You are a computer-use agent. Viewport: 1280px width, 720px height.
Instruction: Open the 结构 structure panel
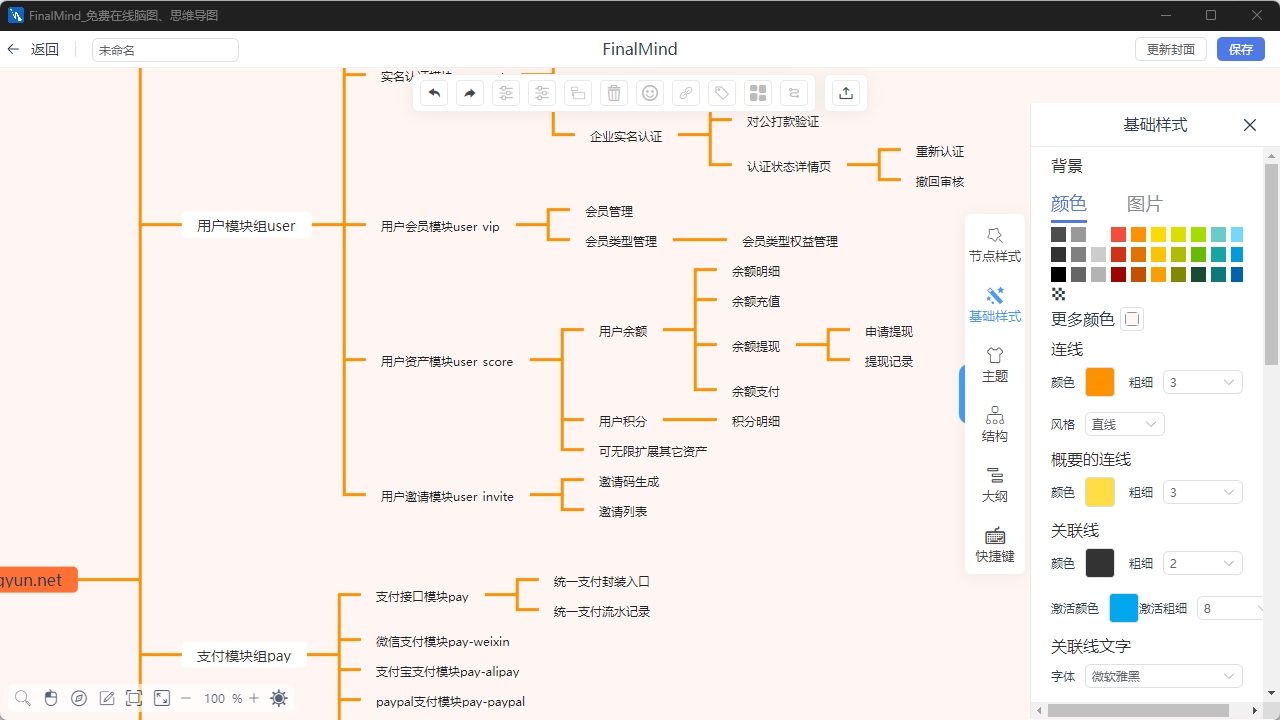pos(994,424)
